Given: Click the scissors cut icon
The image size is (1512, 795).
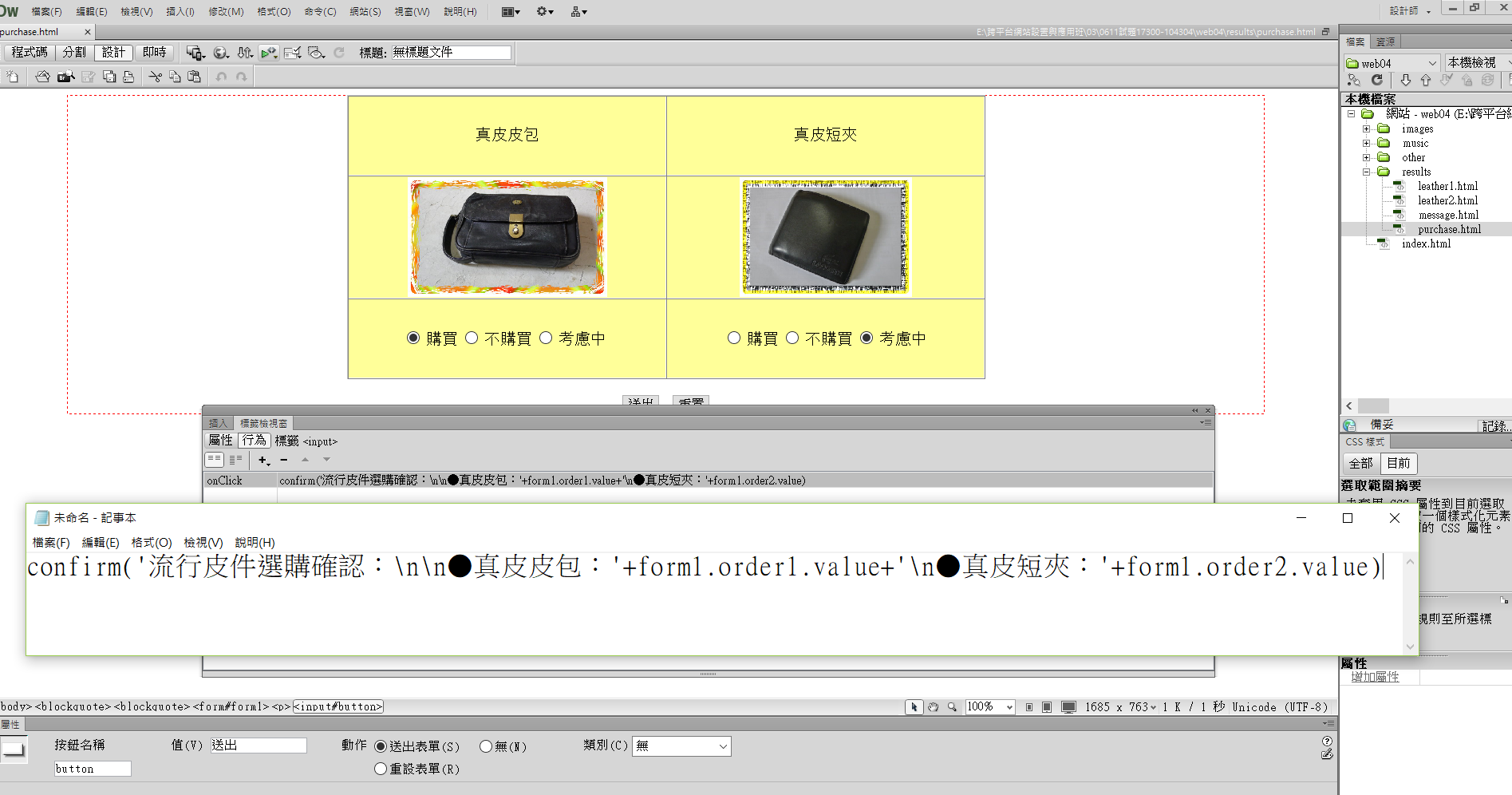Looking at the screenshot, I should pos(155,77).
